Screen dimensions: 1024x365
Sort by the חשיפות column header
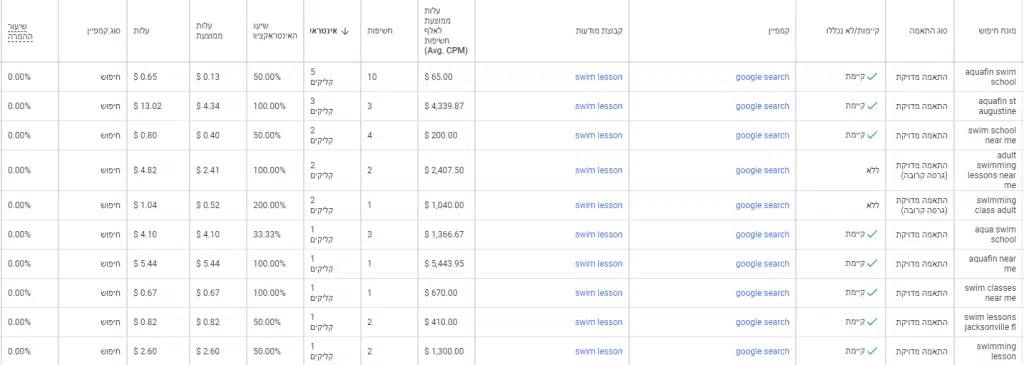tap(379, 31)
